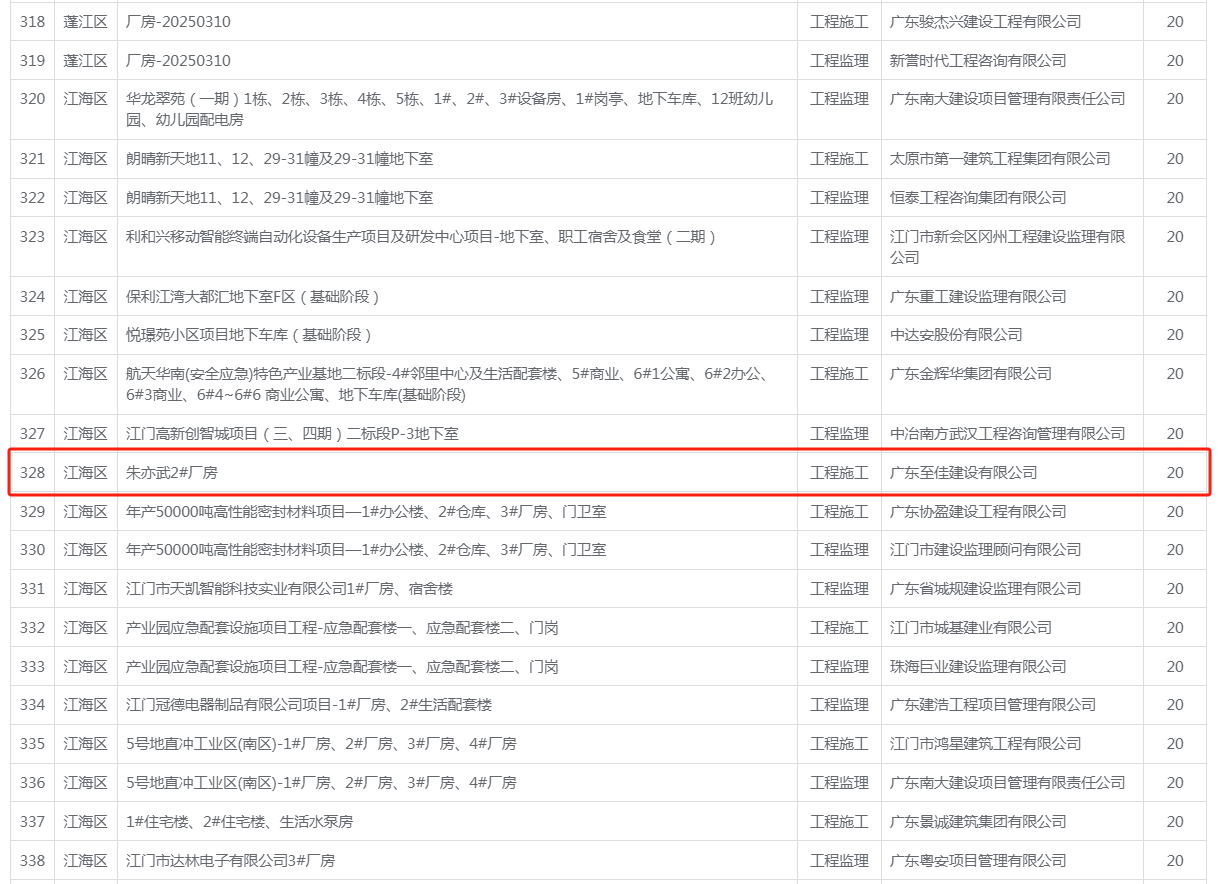
Task: Select project 江门高新创智城项目 二标段P-3地下室
Action: point(292,433)
